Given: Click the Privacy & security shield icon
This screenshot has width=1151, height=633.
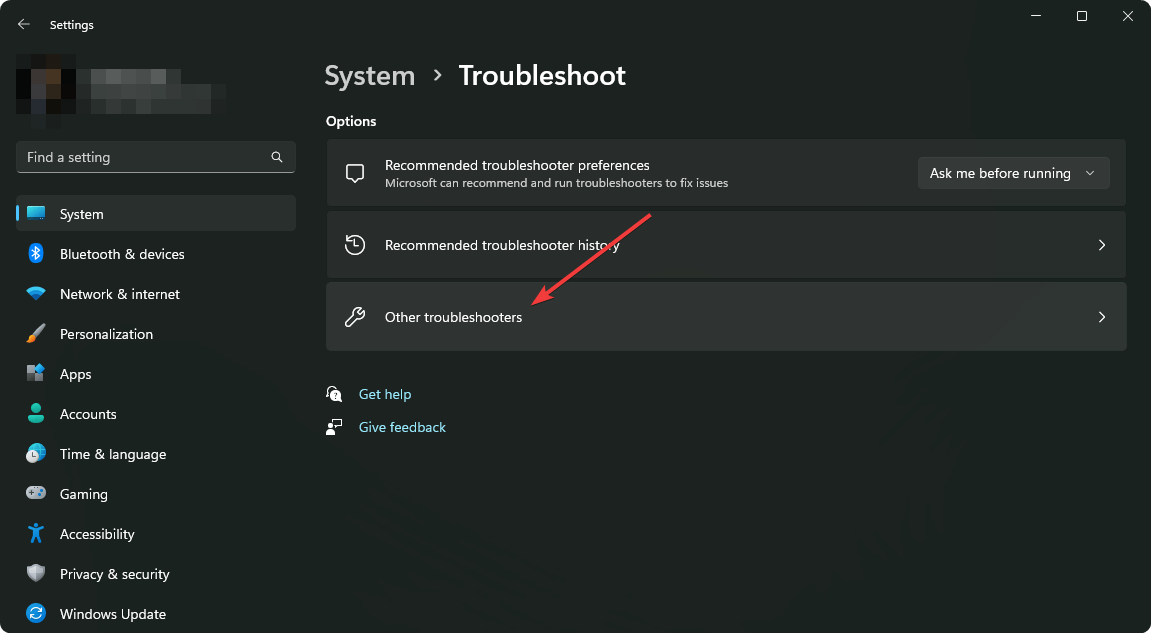Looking at the screenshot, I should tap(36, 574).
